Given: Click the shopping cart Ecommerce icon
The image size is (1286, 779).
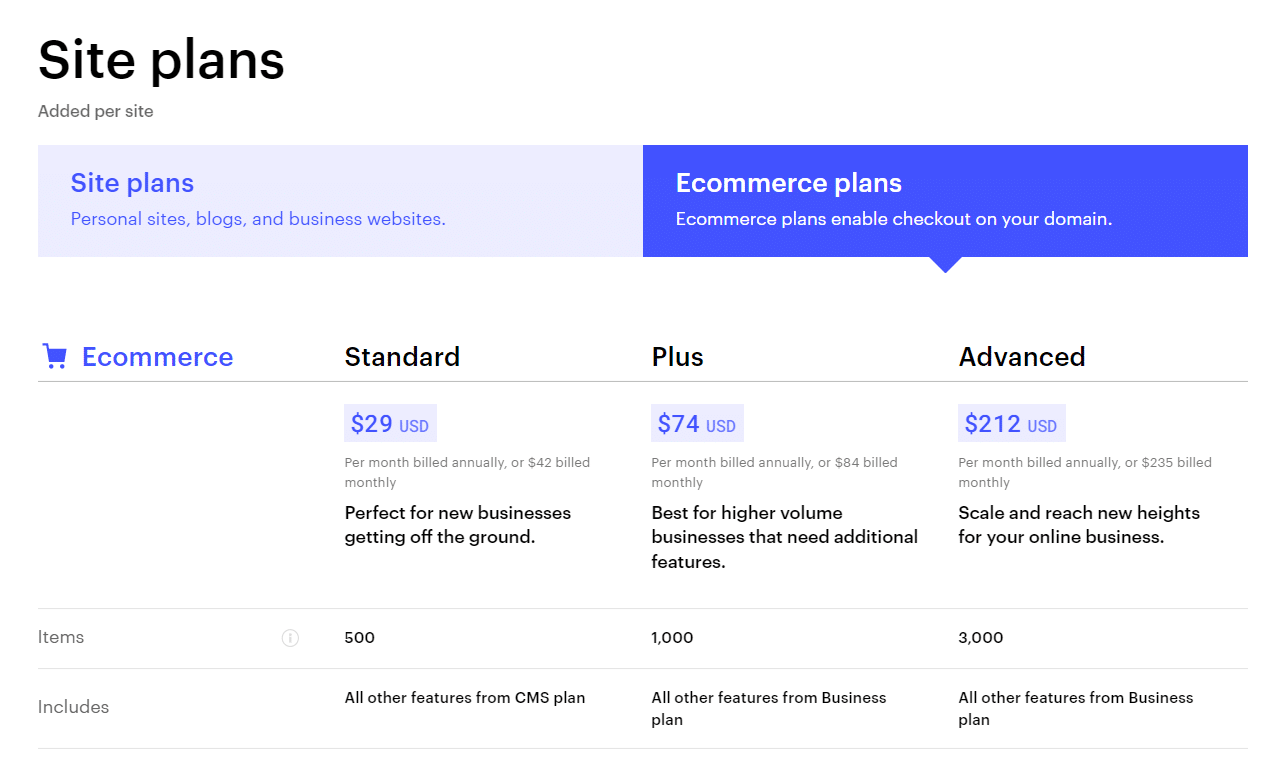Looking at the screenshot, I should pyautogui.click(x=54, y=356).
